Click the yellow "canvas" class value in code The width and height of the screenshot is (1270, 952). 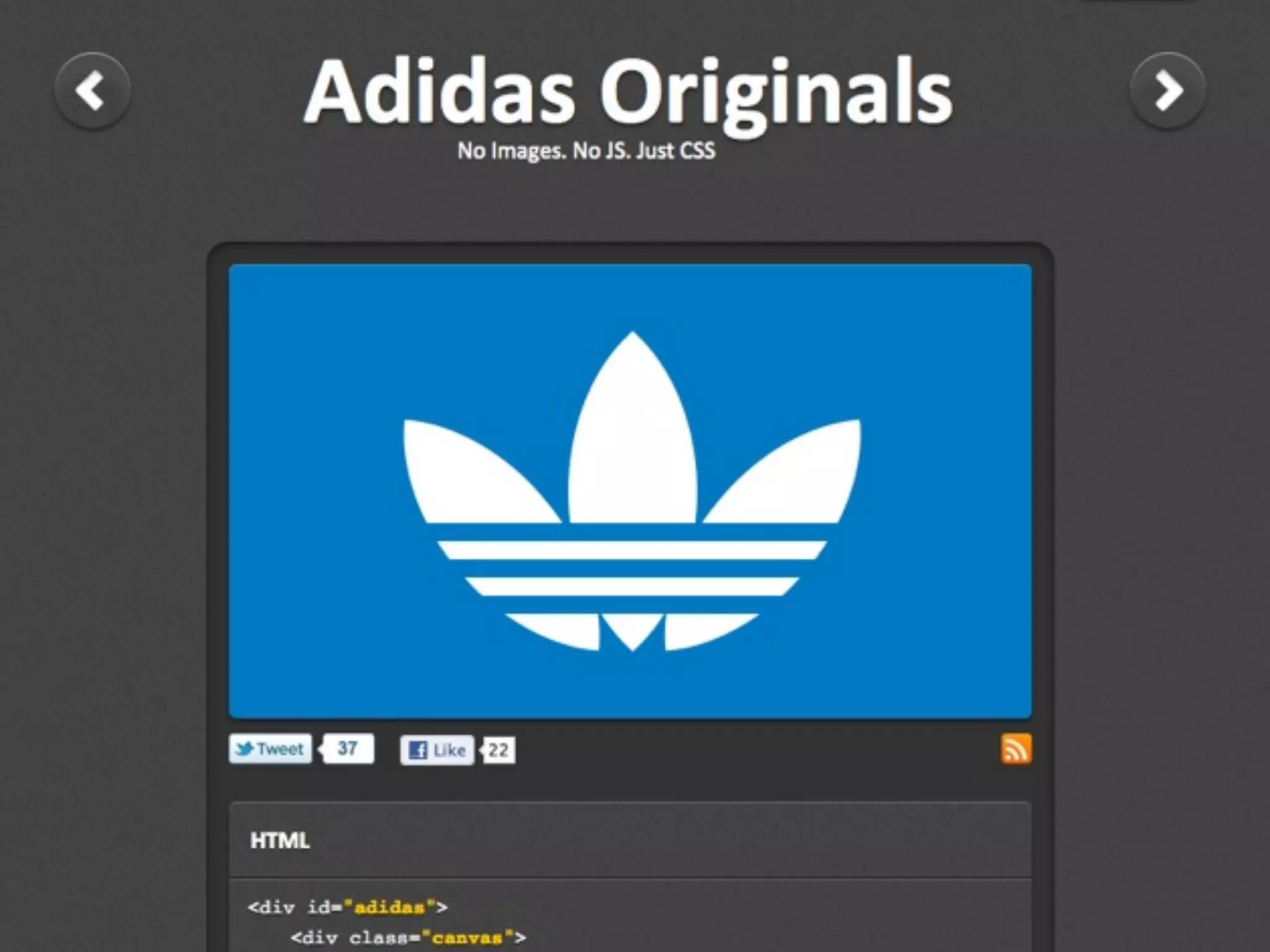[x=467, y=938]
